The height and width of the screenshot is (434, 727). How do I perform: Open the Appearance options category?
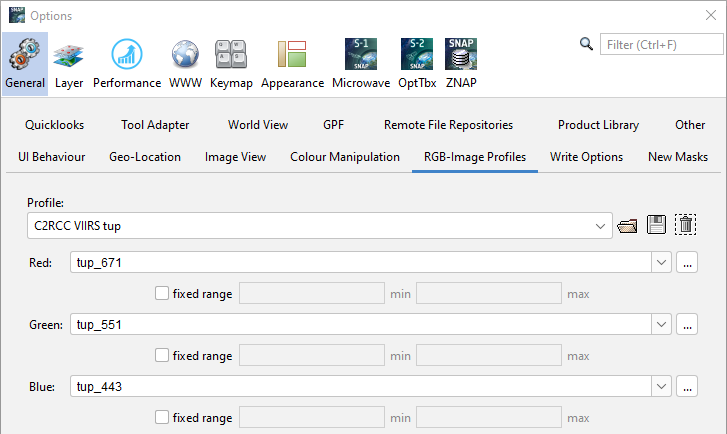click(x=292, y=64)
